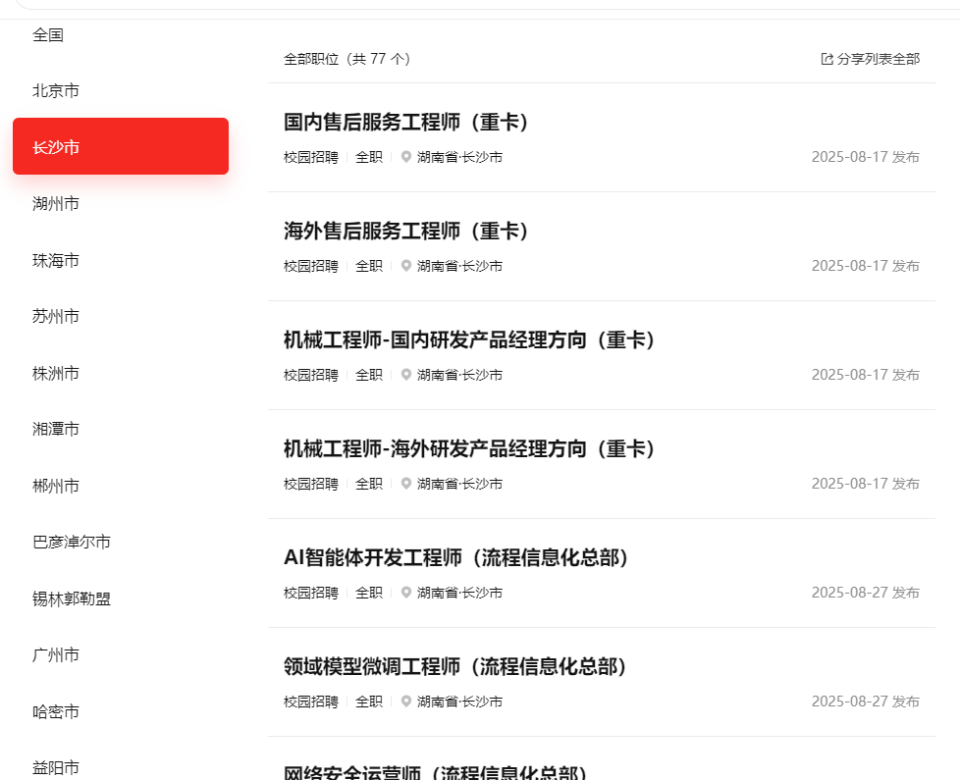The width and height of the screenshot is (960, 780).
Task: Select 株洲市 from the city list
Action: (x=52, y=373)
